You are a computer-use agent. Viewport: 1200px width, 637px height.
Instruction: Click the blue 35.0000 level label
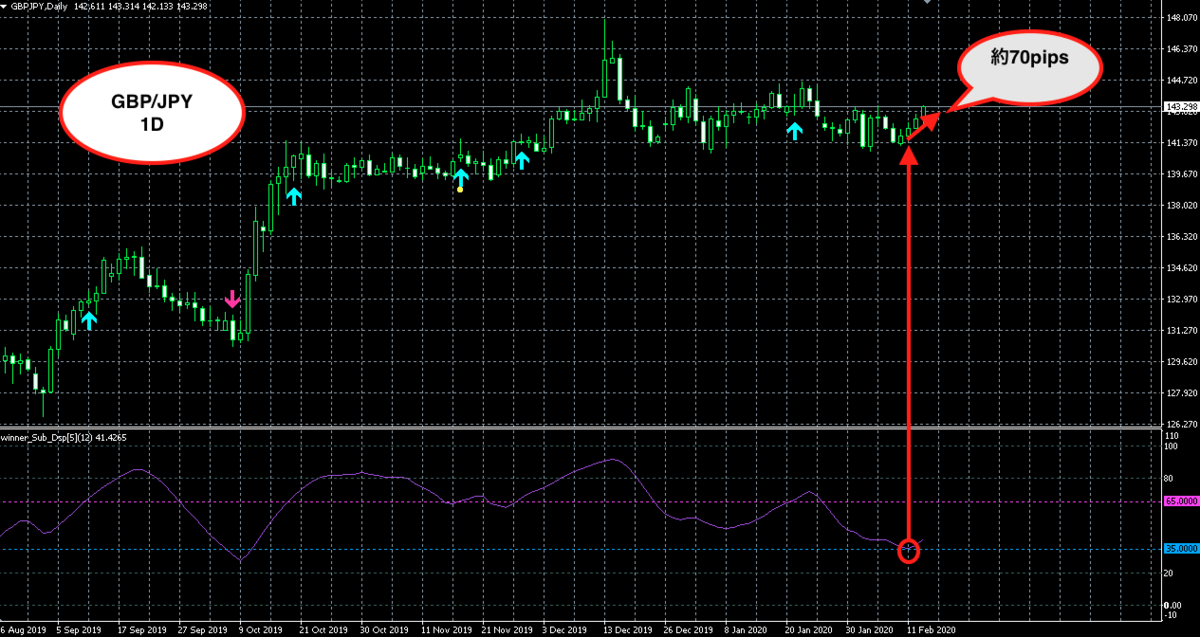pyautogui.click(x=1181, y=549)
